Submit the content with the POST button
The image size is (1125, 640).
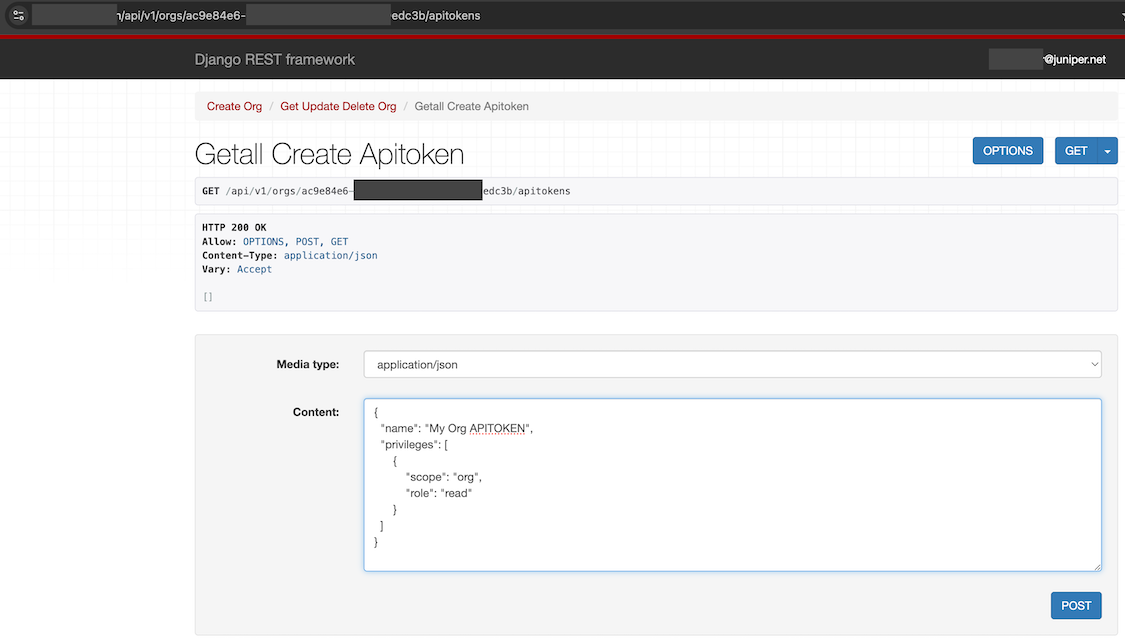[x=1075, y=606]
